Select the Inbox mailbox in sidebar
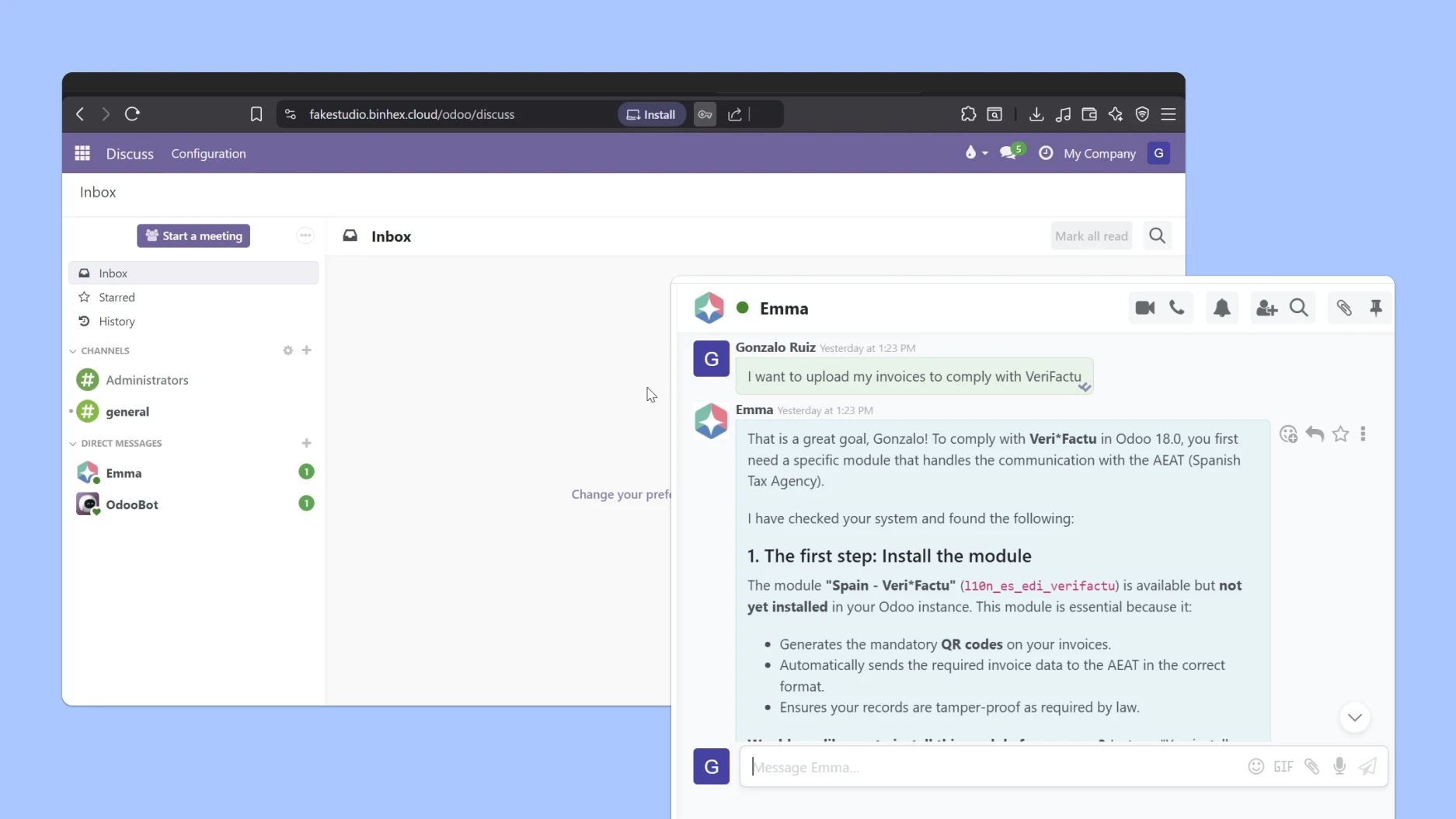Screen dimensions: 1456x819 pos(193,273)
